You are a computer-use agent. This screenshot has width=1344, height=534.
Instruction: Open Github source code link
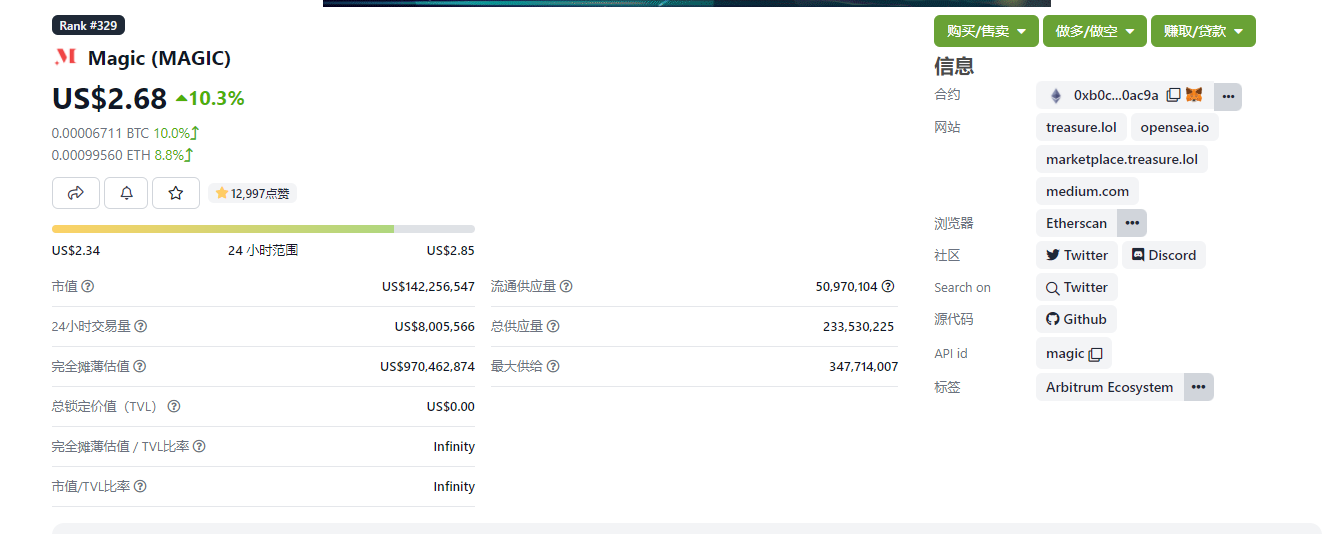(x=1076, y=319)
